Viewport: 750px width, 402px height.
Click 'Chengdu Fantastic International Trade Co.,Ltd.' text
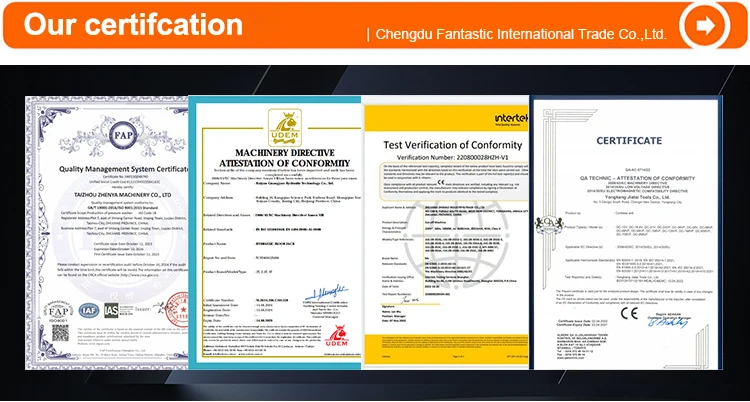pos(520,34)
